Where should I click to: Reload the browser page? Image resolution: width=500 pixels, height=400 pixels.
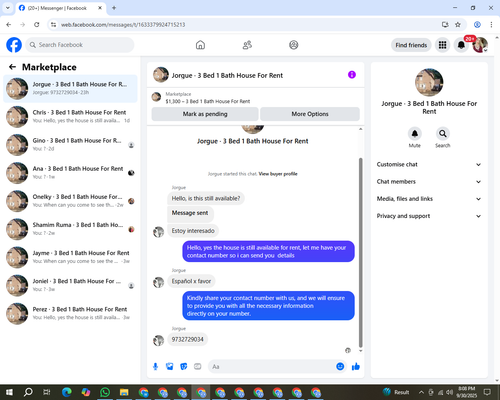click(37, 25)
